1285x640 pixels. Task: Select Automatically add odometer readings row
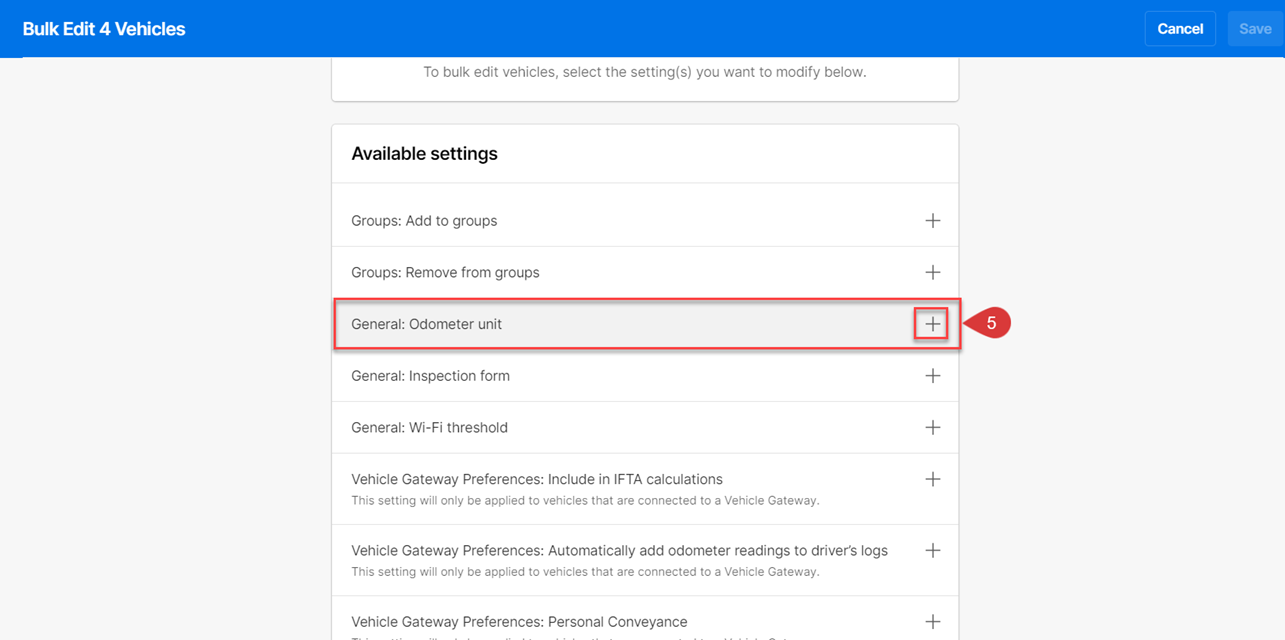pos(619,550)
